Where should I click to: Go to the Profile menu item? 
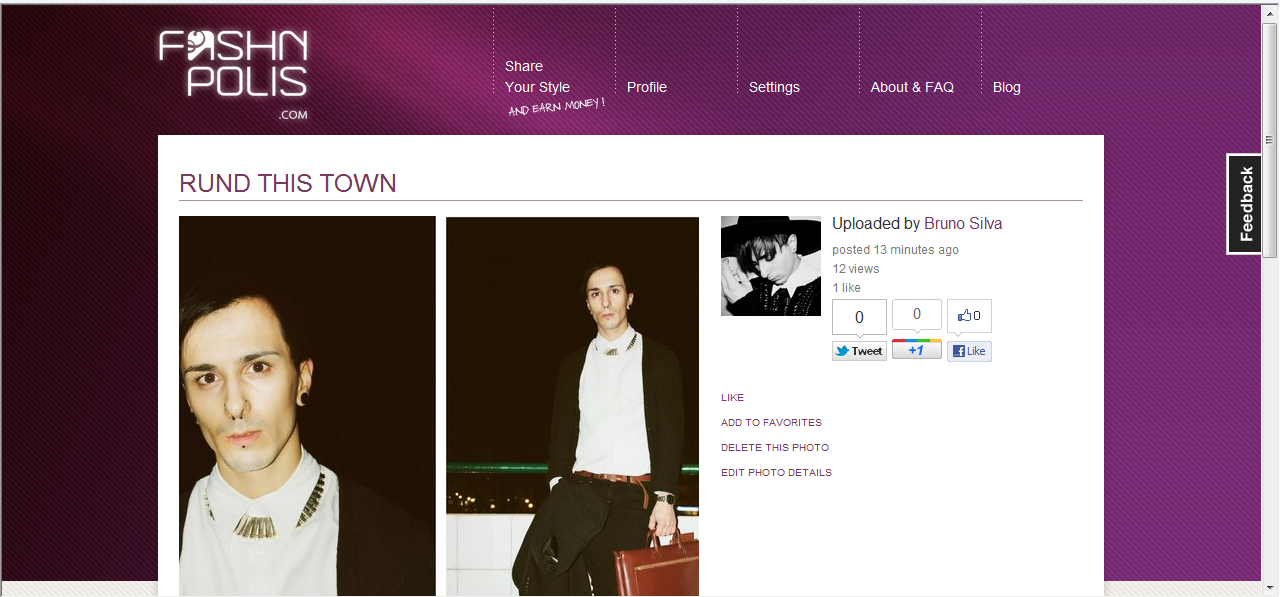[x=647, y=87]
